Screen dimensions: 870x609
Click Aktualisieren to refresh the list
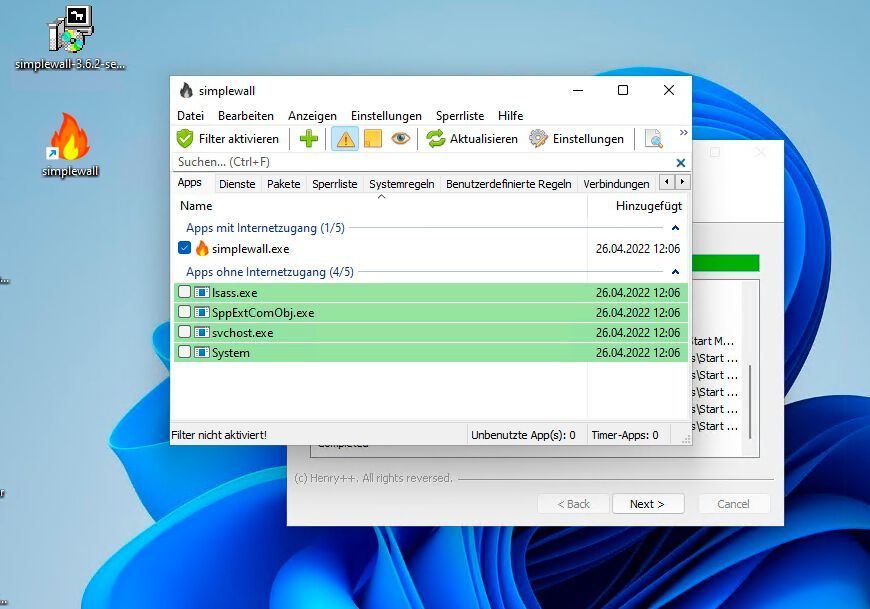tap(471, 138)
